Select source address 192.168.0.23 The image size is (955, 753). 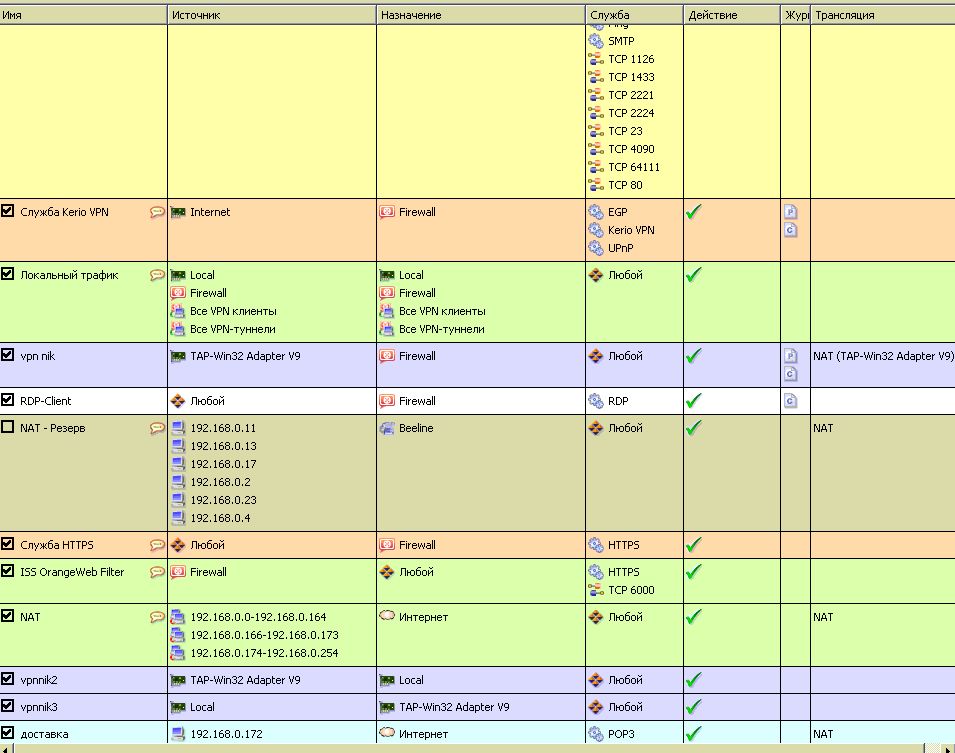pyautogui.click(x=224, y=500)
